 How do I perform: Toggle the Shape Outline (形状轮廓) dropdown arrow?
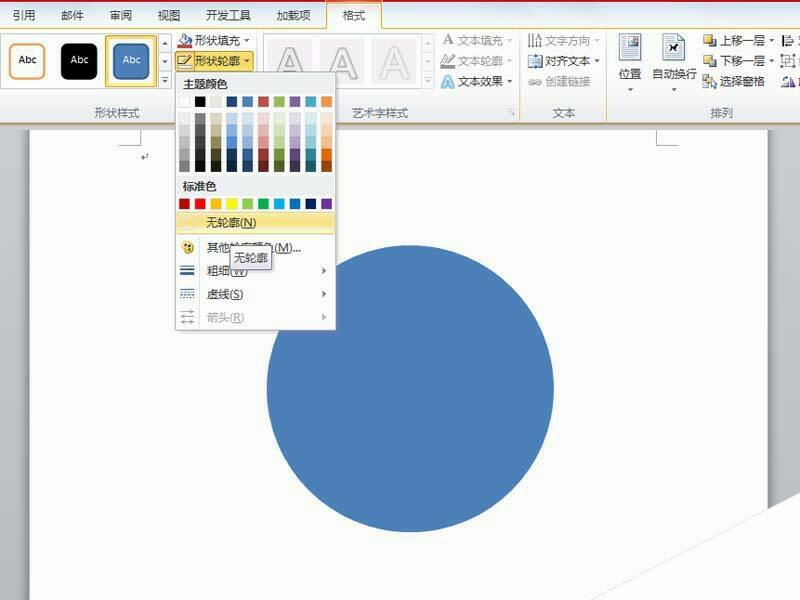pos(247,61)
